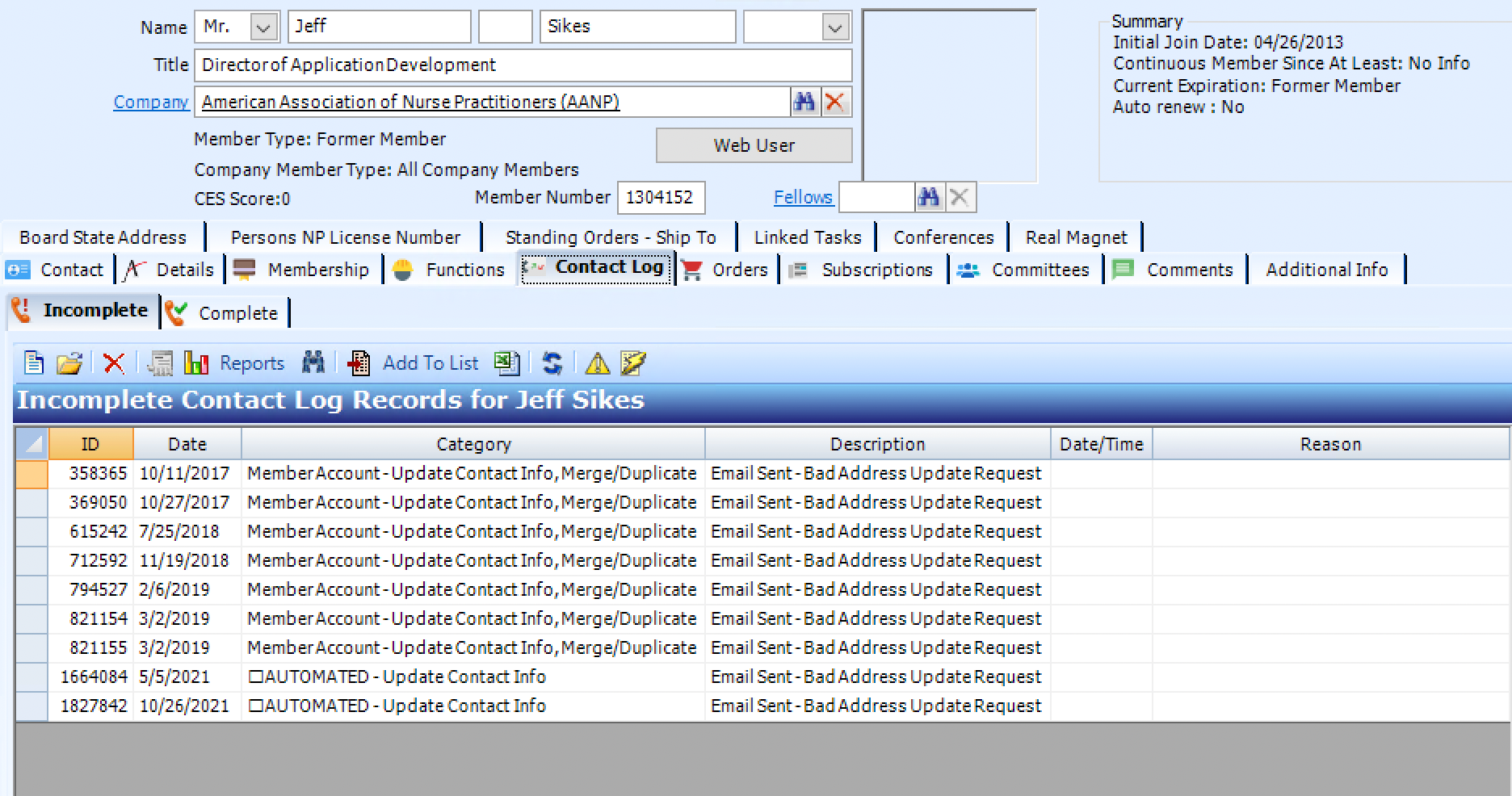
Task: Expand the name prefix Mr. dropdown
Action: (262, 27)
